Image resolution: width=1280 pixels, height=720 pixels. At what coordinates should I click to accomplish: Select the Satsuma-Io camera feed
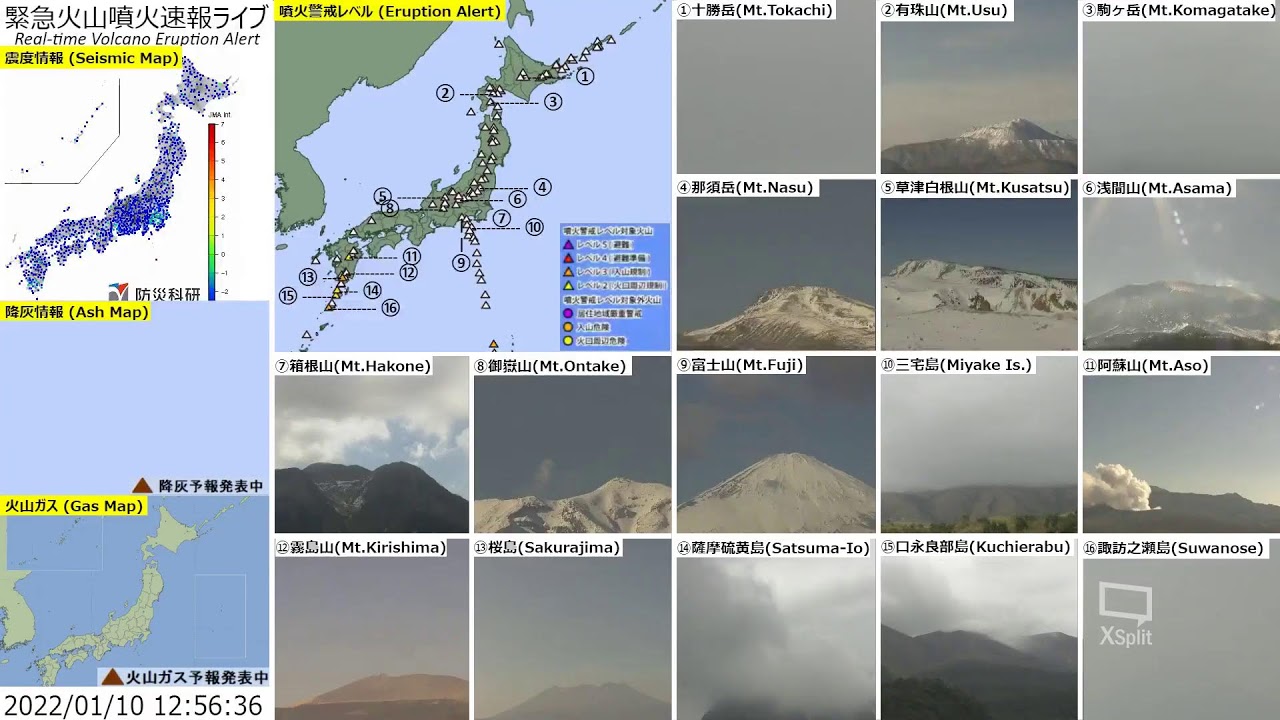pos(776,629)
